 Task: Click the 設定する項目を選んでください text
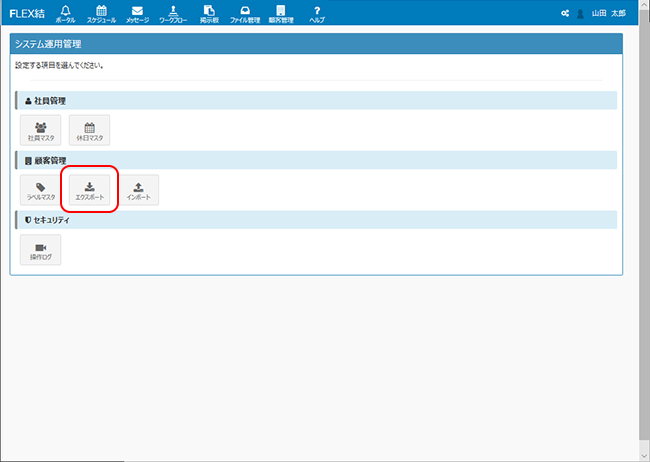tap(59, 66)
